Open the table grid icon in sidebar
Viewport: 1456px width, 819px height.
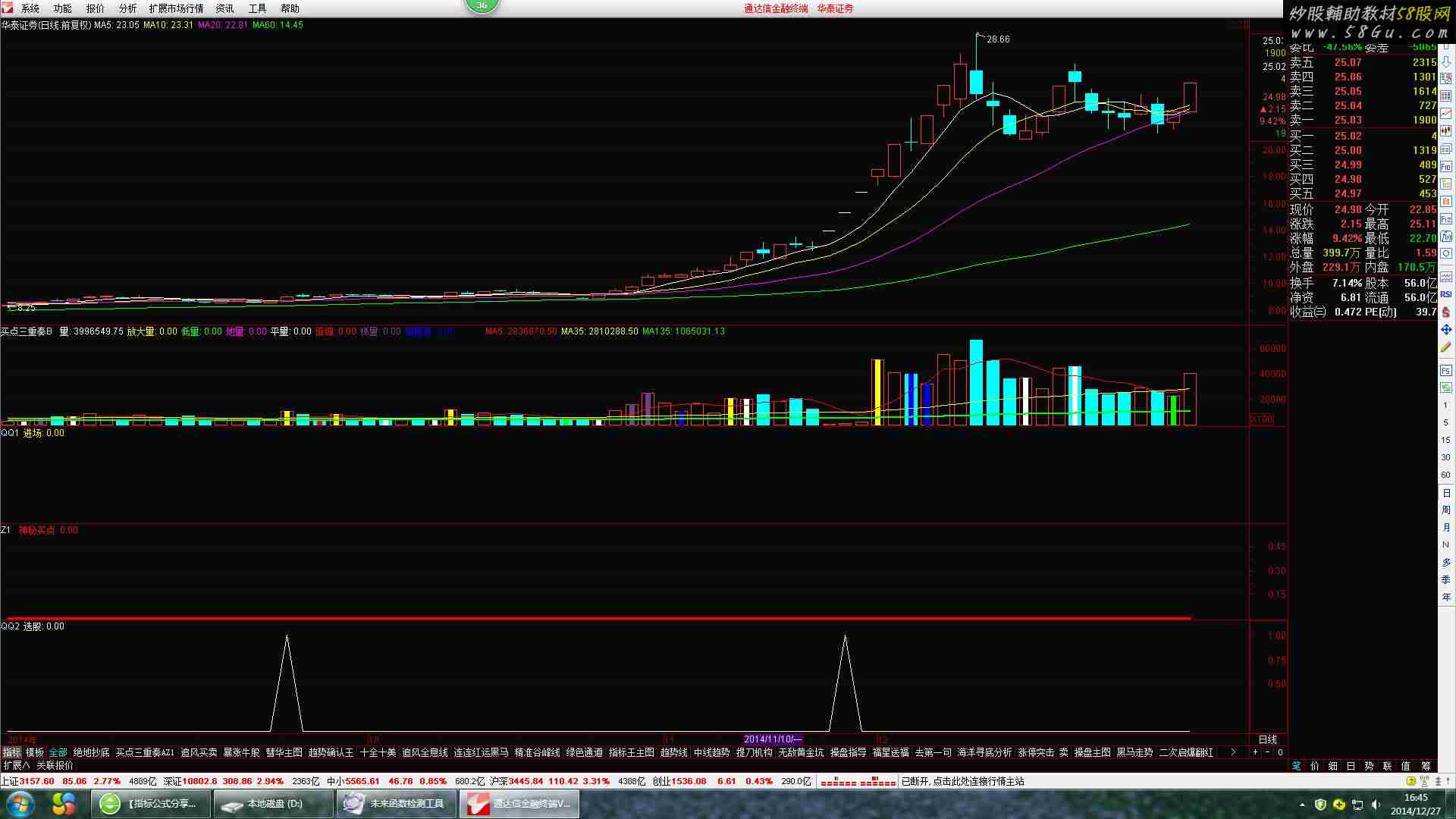(1445, 96)
